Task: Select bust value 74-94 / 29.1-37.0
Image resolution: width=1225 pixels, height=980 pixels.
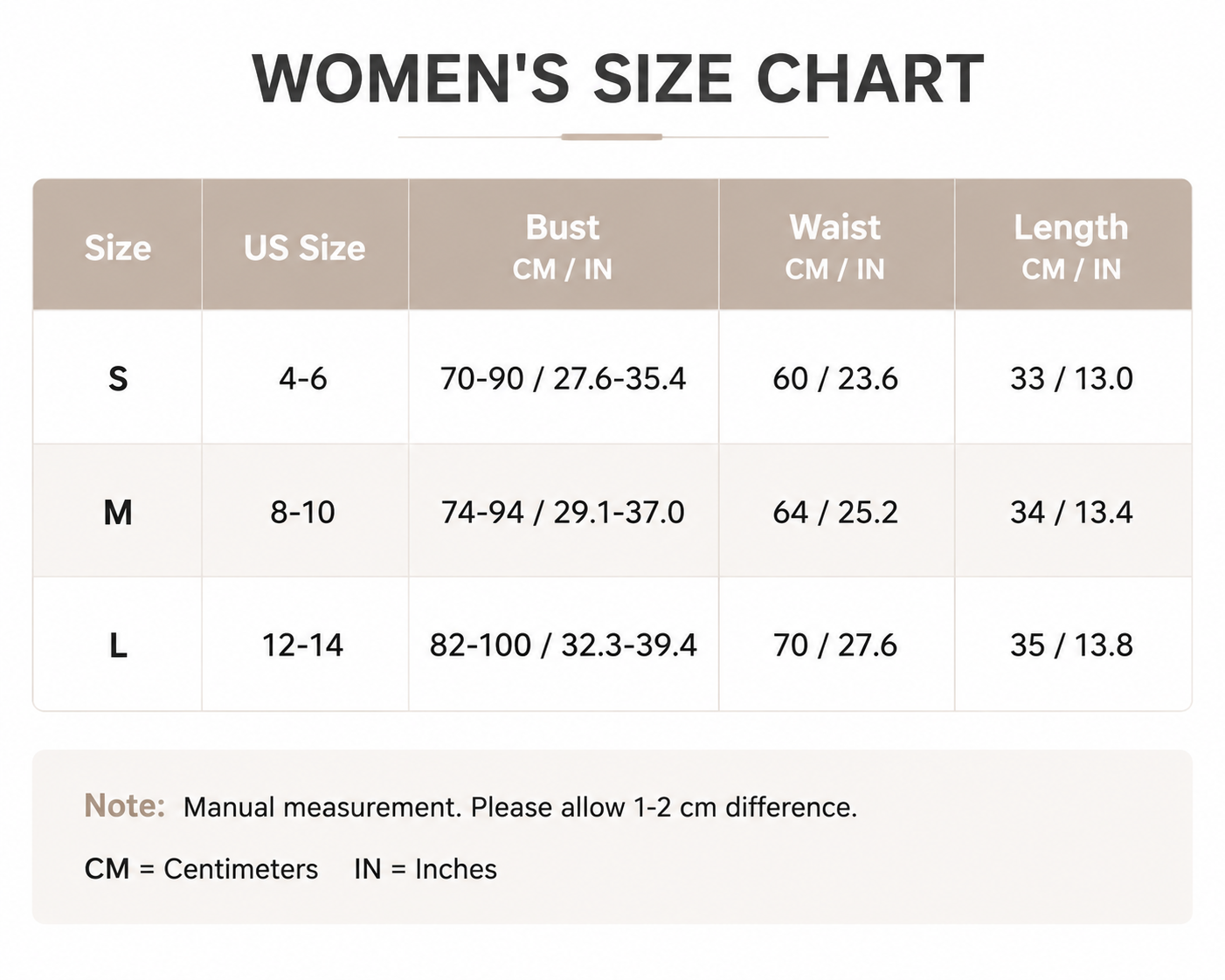Action: point(563,512)
